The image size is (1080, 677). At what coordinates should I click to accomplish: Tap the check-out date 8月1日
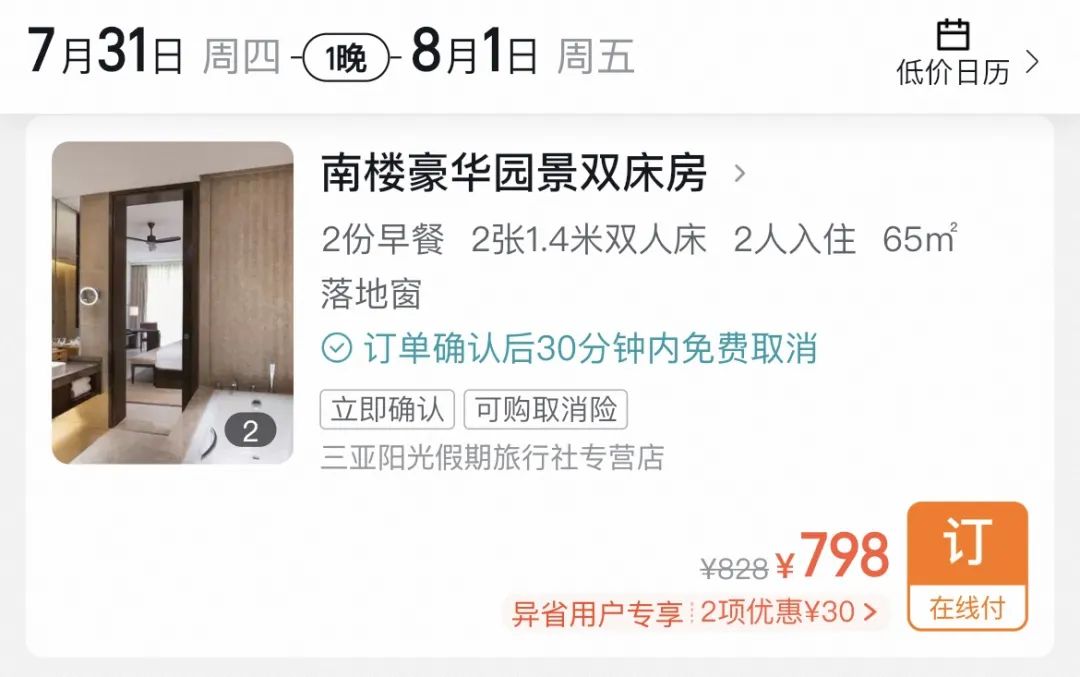click(475, 52)
